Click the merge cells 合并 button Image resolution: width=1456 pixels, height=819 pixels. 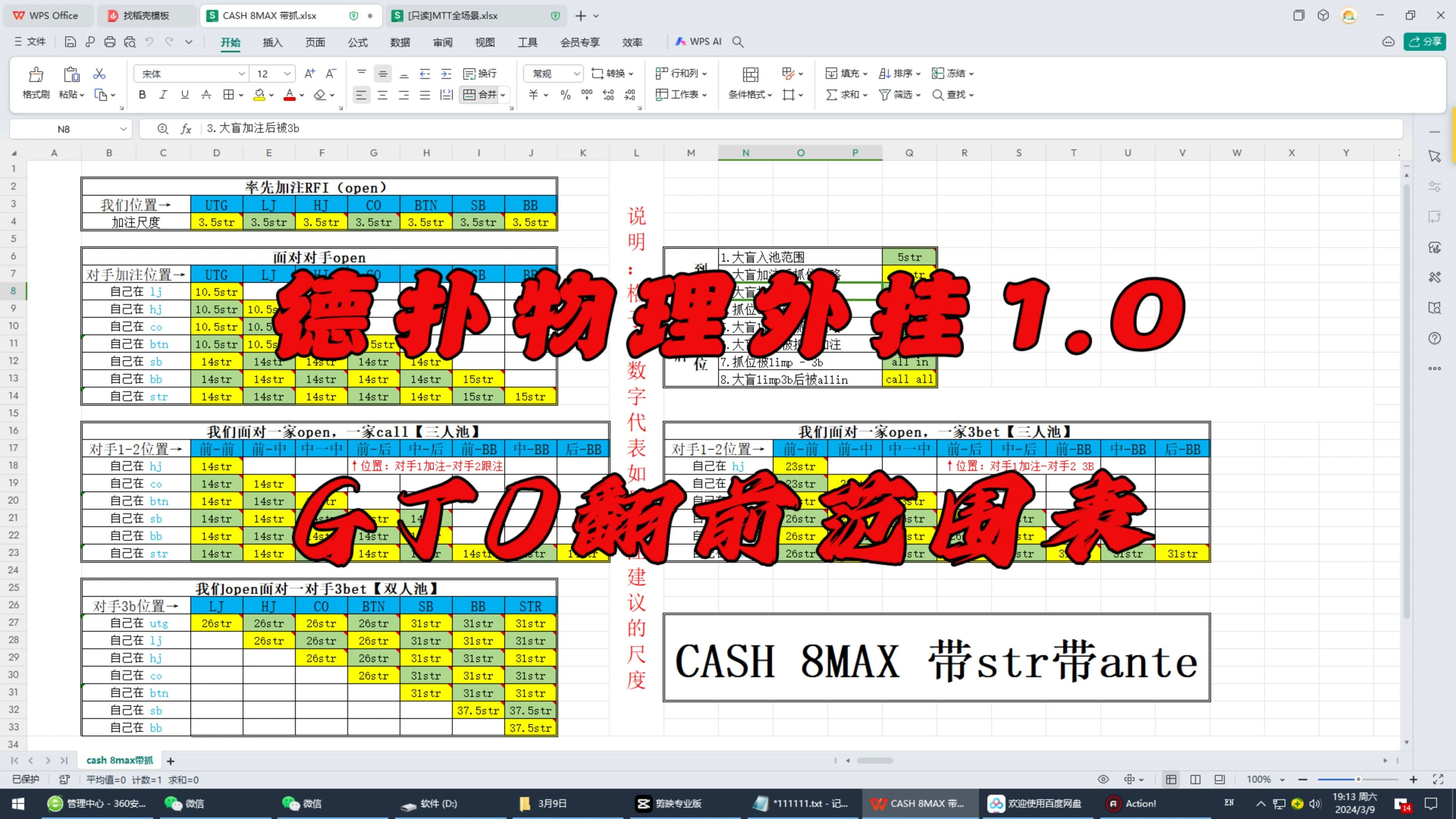point(480,95)
